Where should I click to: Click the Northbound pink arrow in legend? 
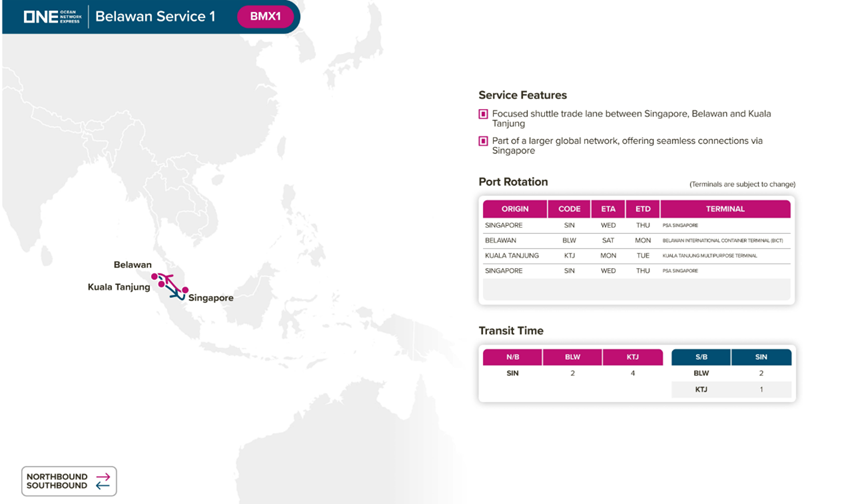pyautogui.click(x=102, y=476)
